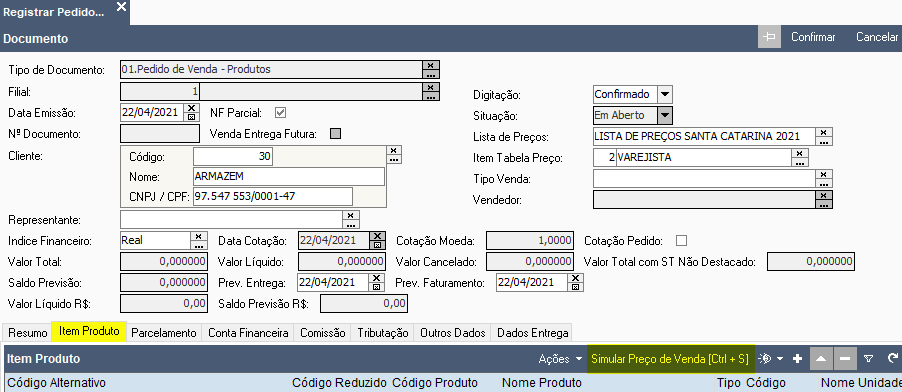Open the Vendedor lookup (...) button
Screen dimensions: 902x392
click(x=824, y=204)
